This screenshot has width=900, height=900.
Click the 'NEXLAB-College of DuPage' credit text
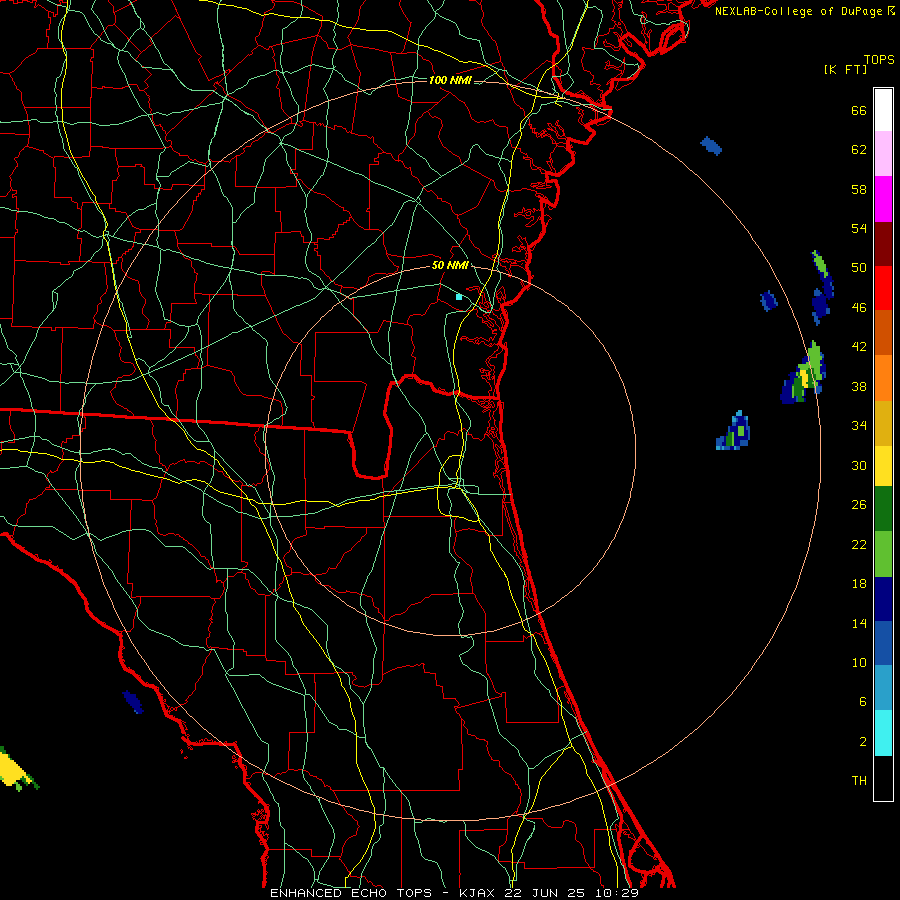[x=800, y=11]
